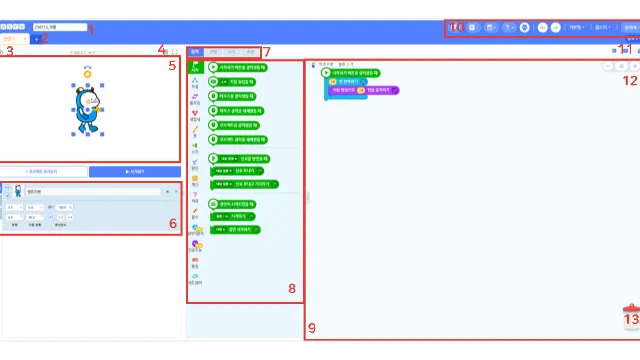Click the object name field 엔트리봇
This screenshot has height=360, width=640.
[x=93, y=191]
